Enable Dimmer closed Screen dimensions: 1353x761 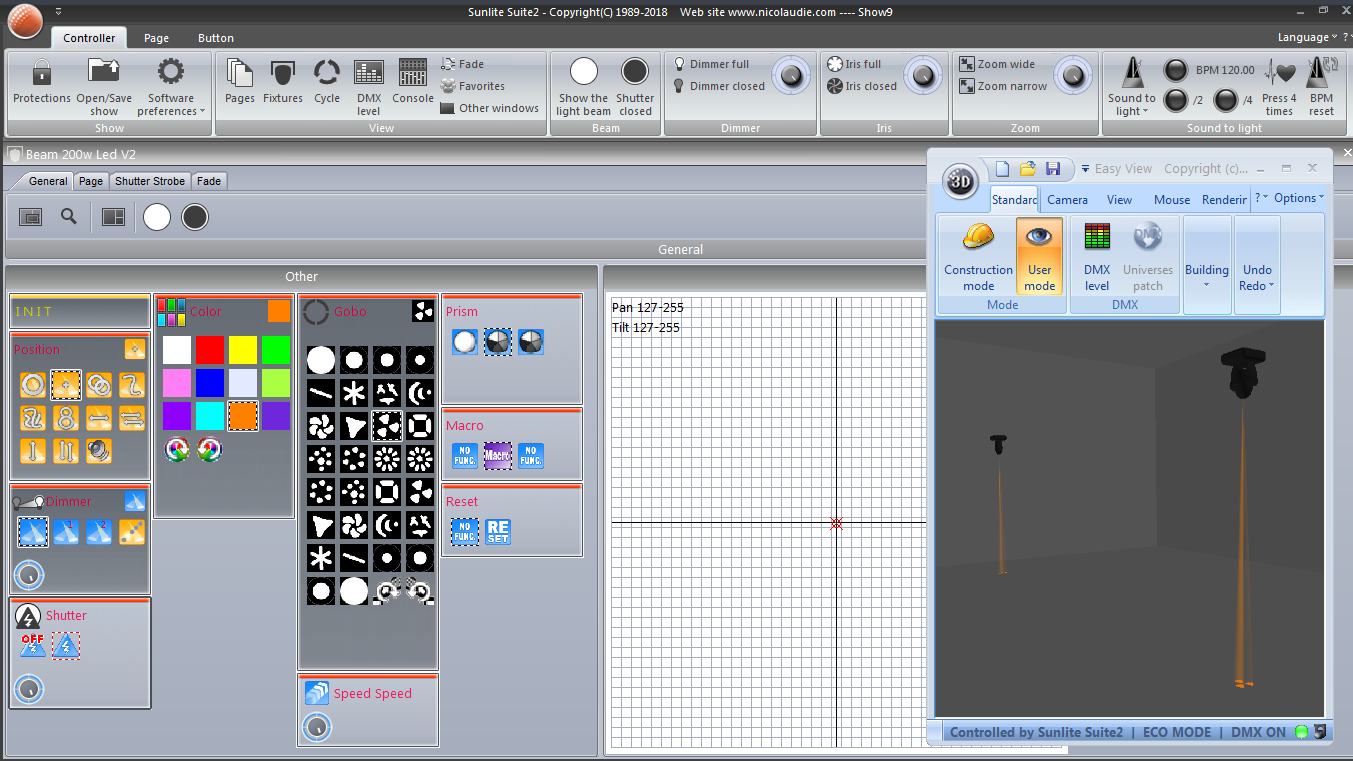tap(718, 86)
